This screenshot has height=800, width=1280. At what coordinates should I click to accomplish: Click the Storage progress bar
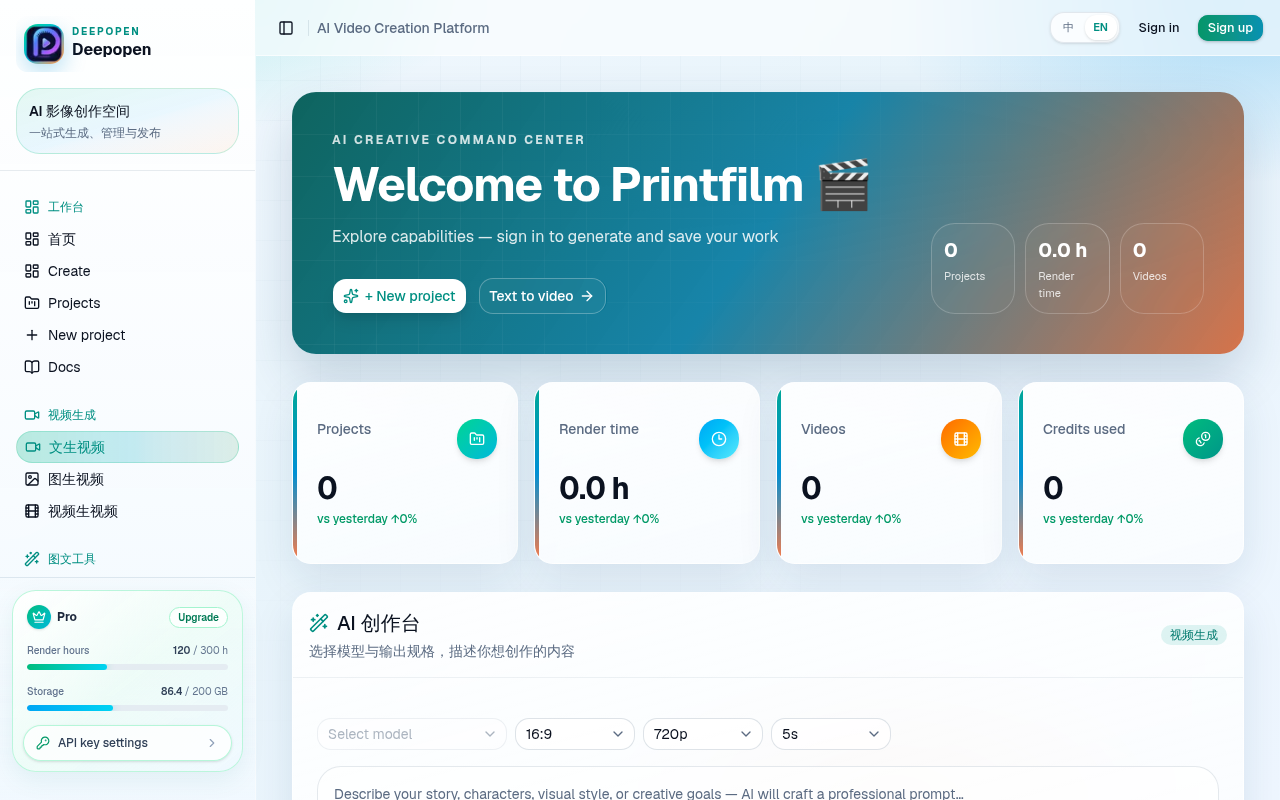pyautogui.click(x=127, y=708)
